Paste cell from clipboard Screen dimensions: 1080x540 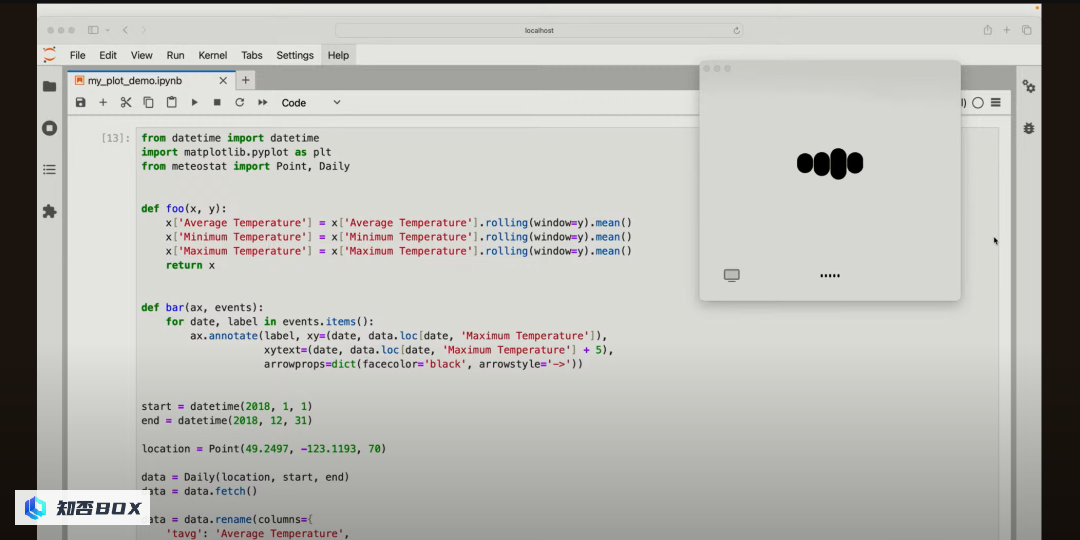(172, 103)
